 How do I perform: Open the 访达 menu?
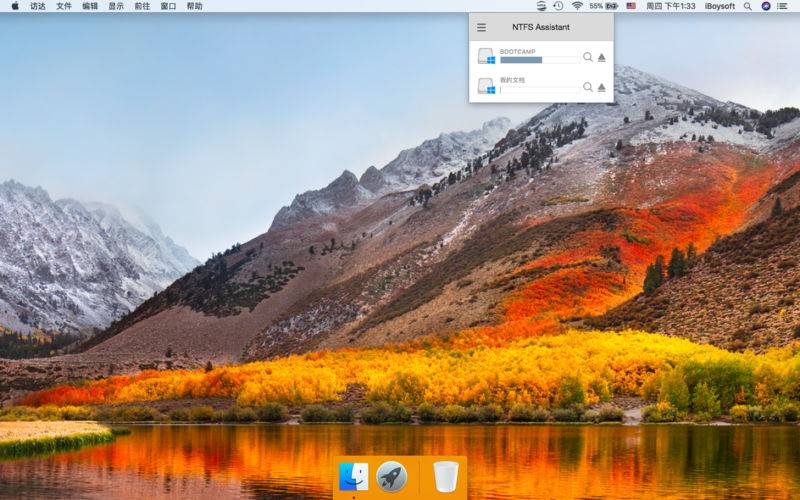coord(38,6)
